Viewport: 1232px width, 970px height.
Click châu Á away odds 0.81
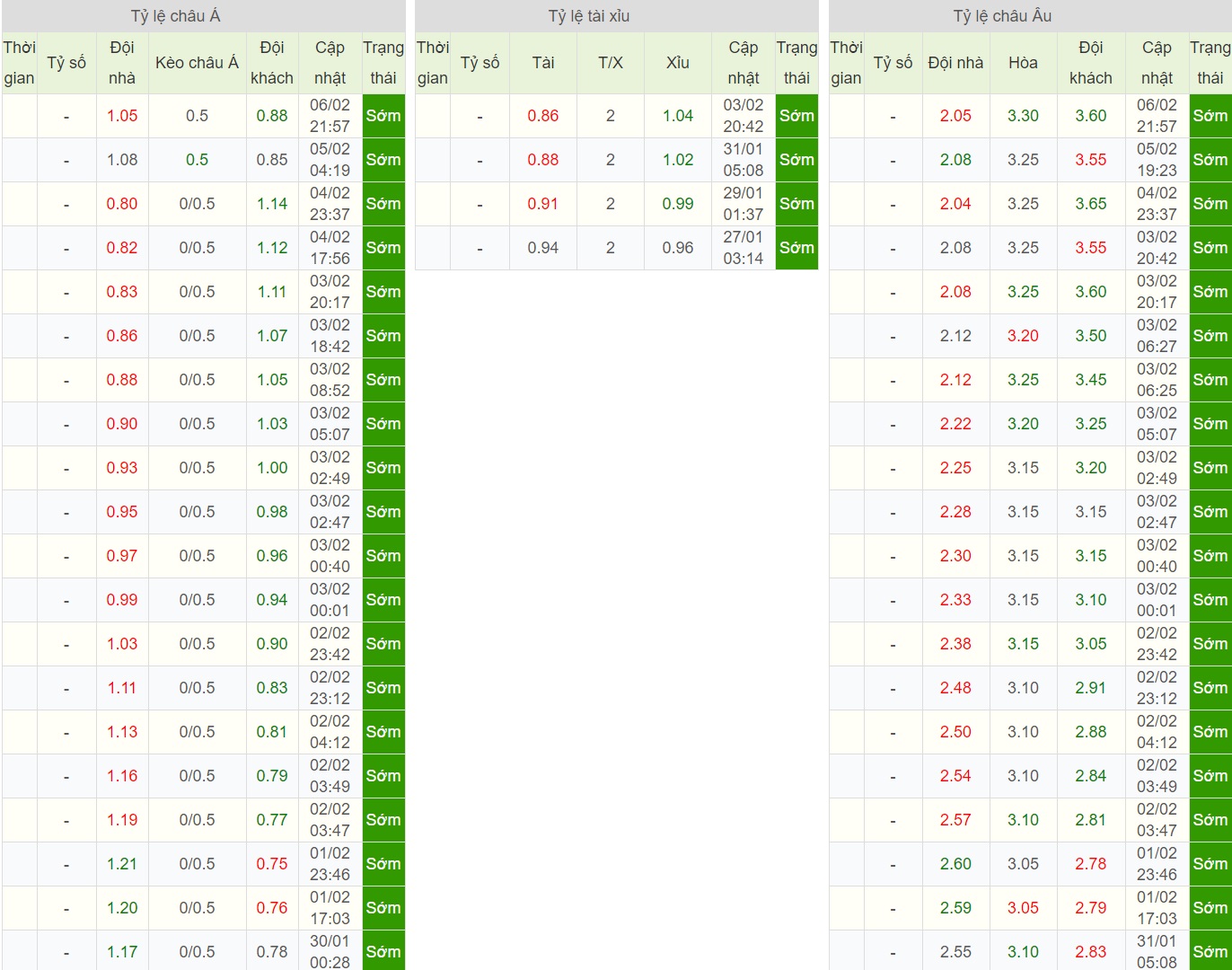tap(272, 732)
